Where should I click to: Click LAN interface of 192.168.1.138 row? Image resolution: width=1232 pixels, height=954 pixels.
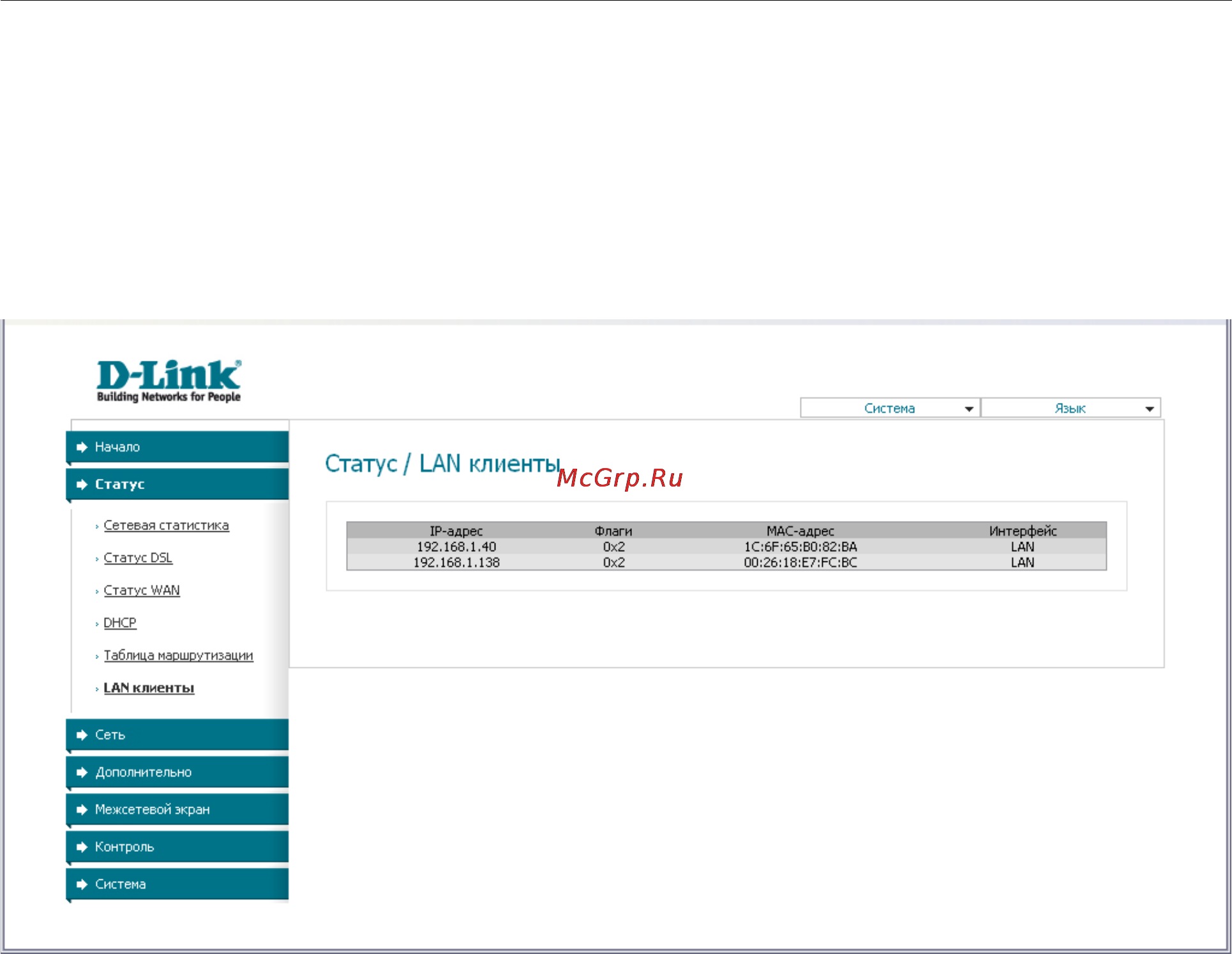click(1023, 563)
